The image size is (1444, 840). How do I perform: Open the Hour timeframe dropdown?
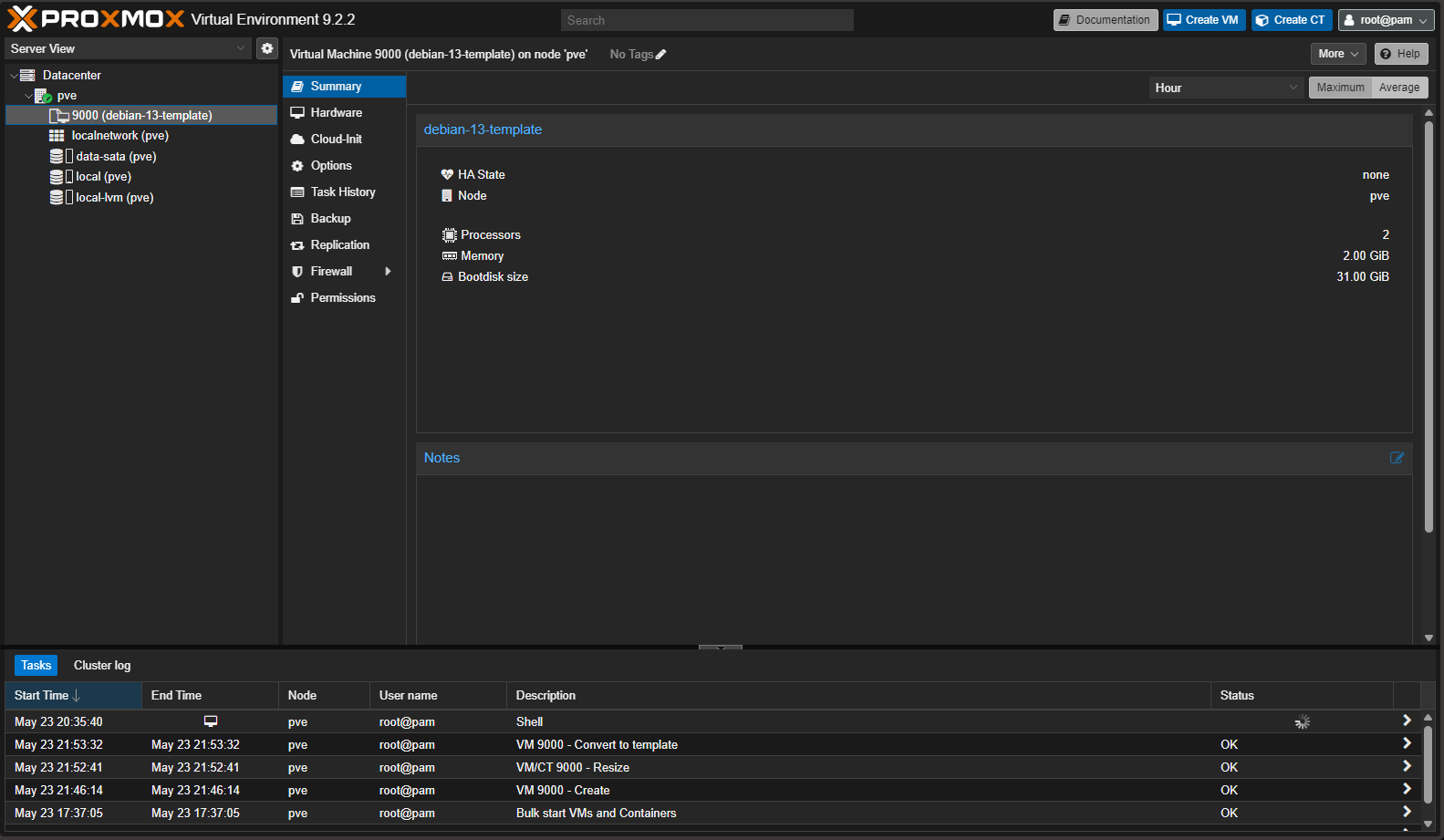[1227, 88]
